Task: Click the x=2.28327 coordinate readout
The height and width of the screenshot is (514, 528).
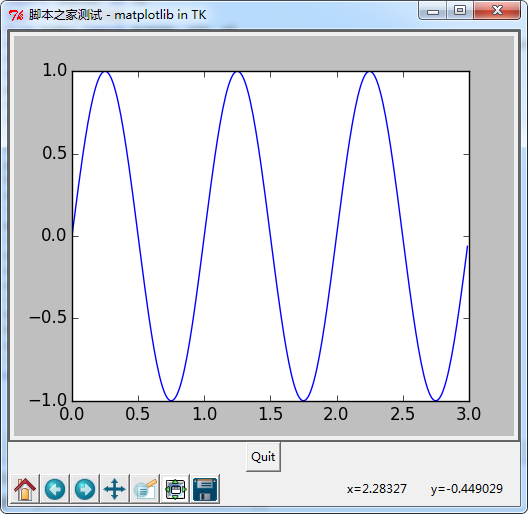Action: pos(377,489)
